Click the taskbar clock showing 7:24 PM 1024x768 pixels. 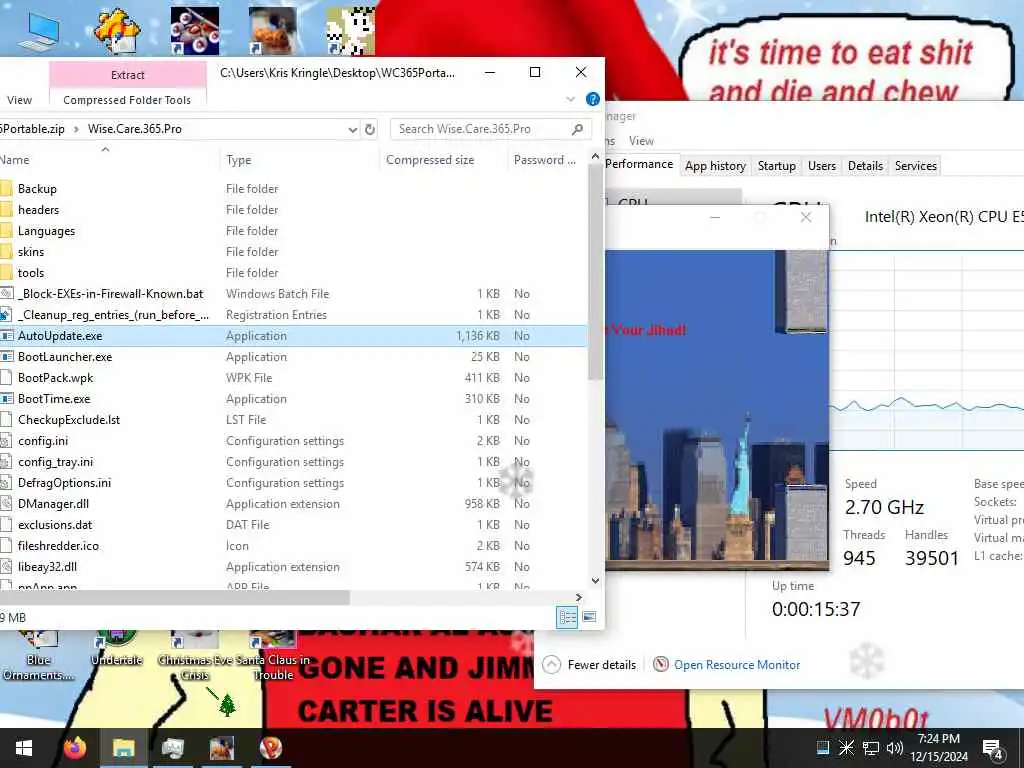pyautogui.click(x=938, y=748)
